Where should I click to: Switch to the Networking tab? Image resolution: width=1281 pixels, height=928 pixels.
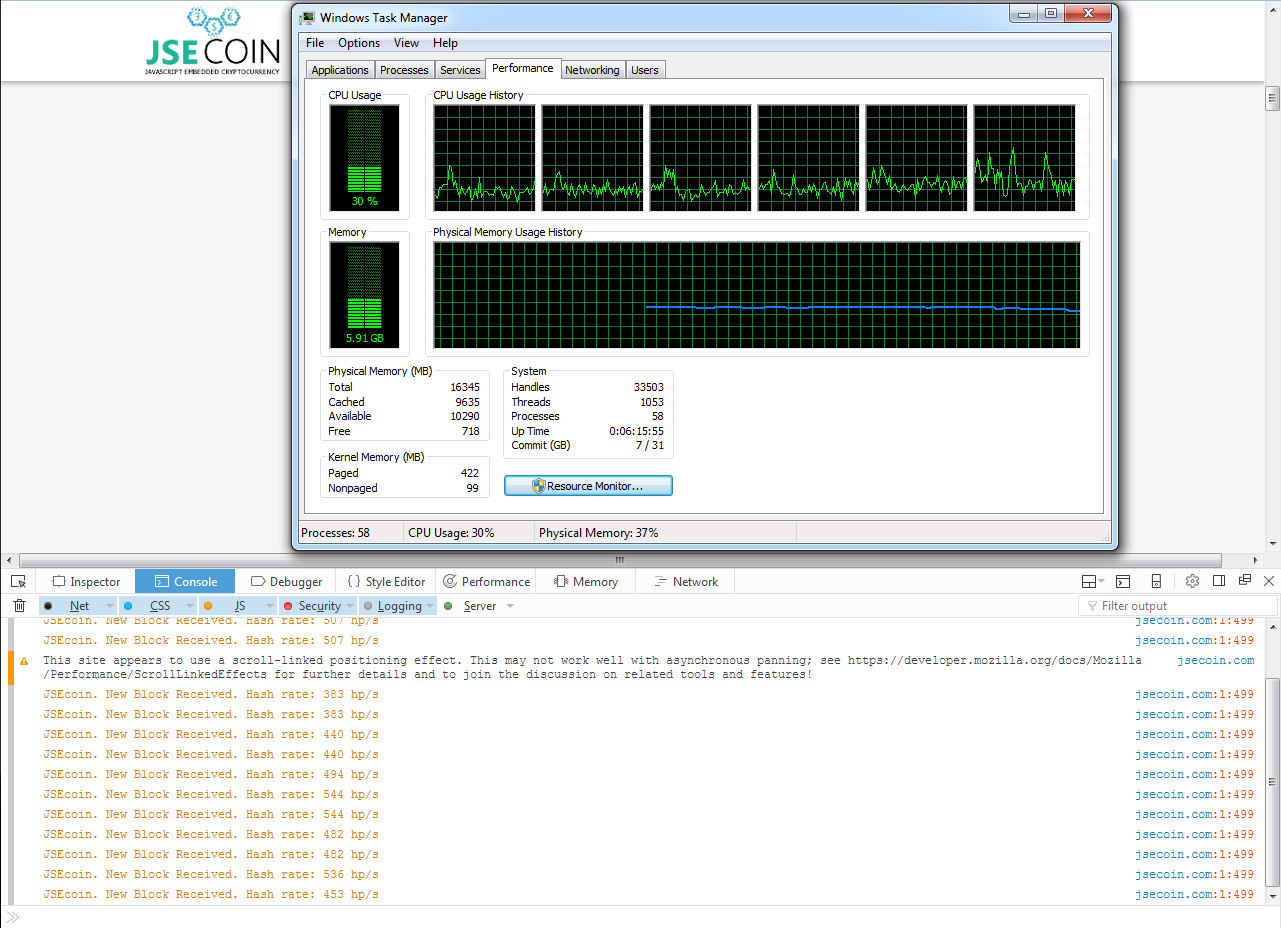[592, 70]
